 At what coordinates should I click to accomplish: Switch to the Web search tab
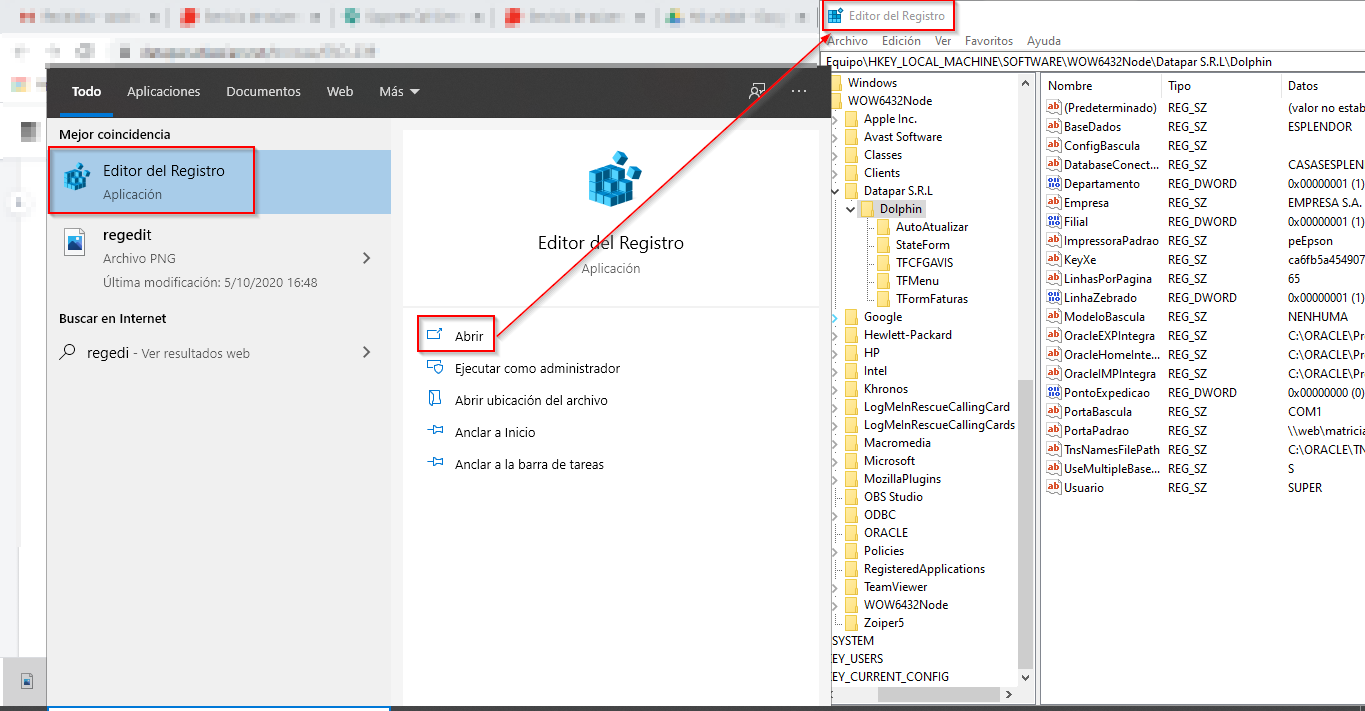click(x=340, y=91)
